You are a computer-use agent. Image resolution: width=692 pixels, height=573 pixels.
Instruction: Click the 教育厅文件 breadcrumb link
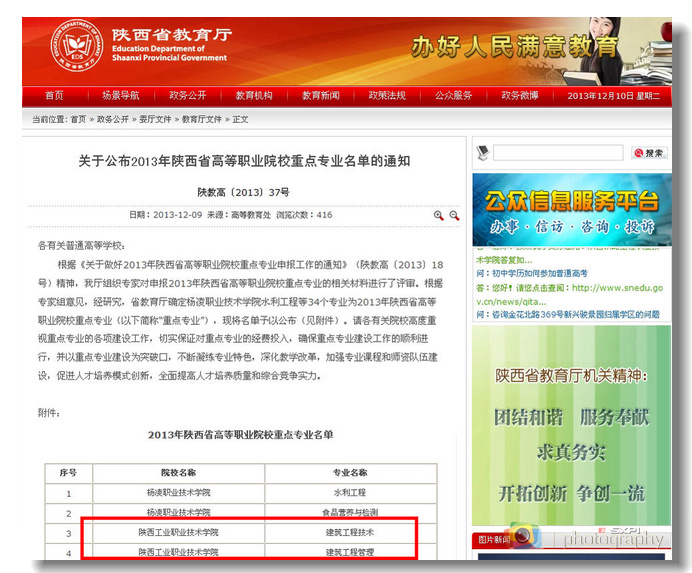tap(201, 119)
